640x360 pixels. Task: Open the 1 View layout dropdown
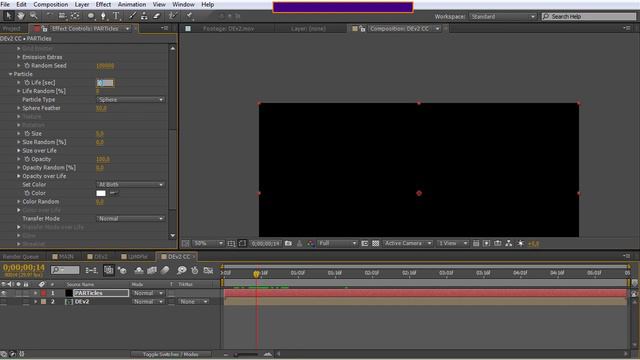[453, 243]
